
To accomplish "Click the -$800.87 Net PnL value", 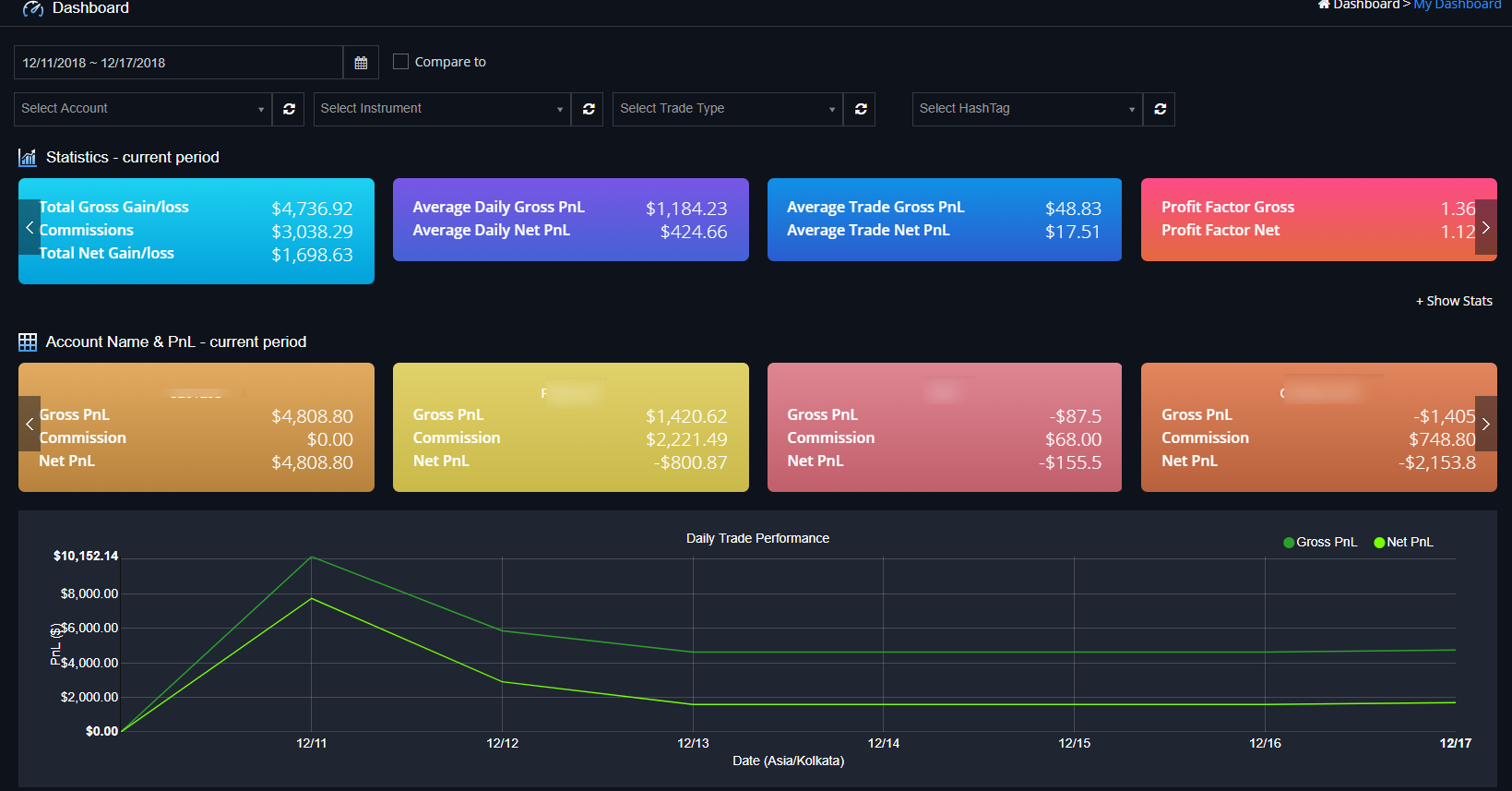I will point(690,462).
